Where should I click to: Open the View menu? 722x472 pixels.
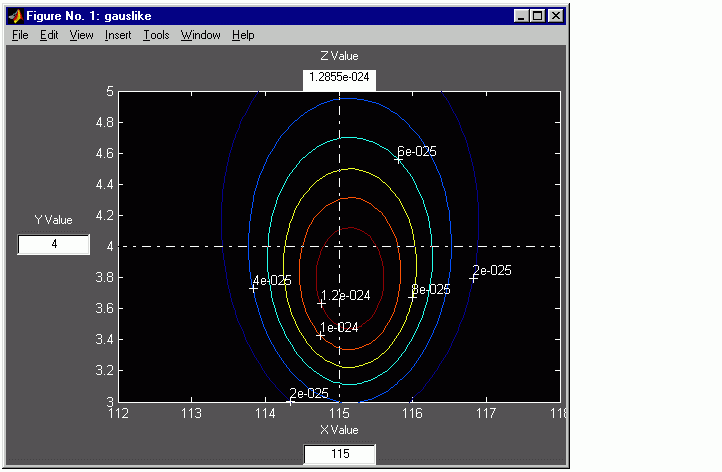click(x=81, y=35)
